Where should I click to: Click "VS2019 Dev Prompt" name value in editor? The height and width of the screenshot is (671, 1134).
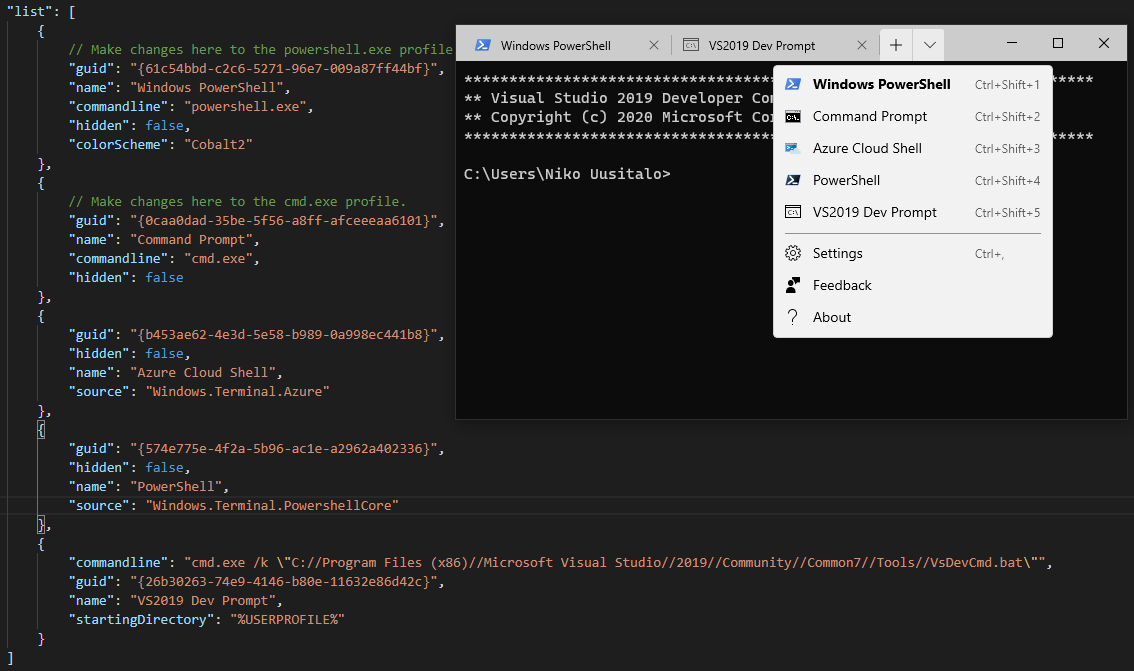point(203,601)
